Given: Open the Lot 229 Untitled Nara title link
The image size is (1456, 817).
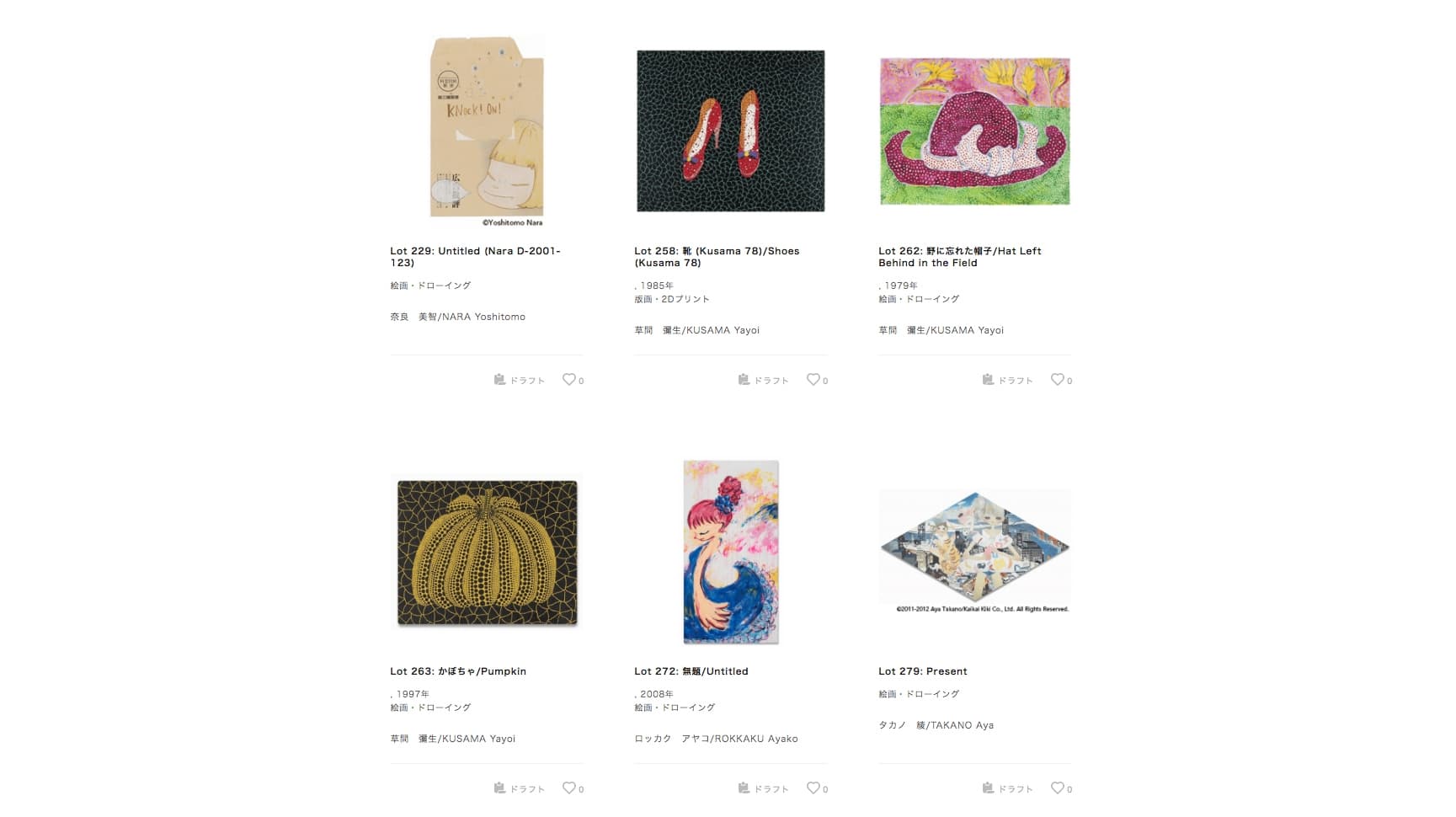Looking at the screenshot, I should (475, 257).
